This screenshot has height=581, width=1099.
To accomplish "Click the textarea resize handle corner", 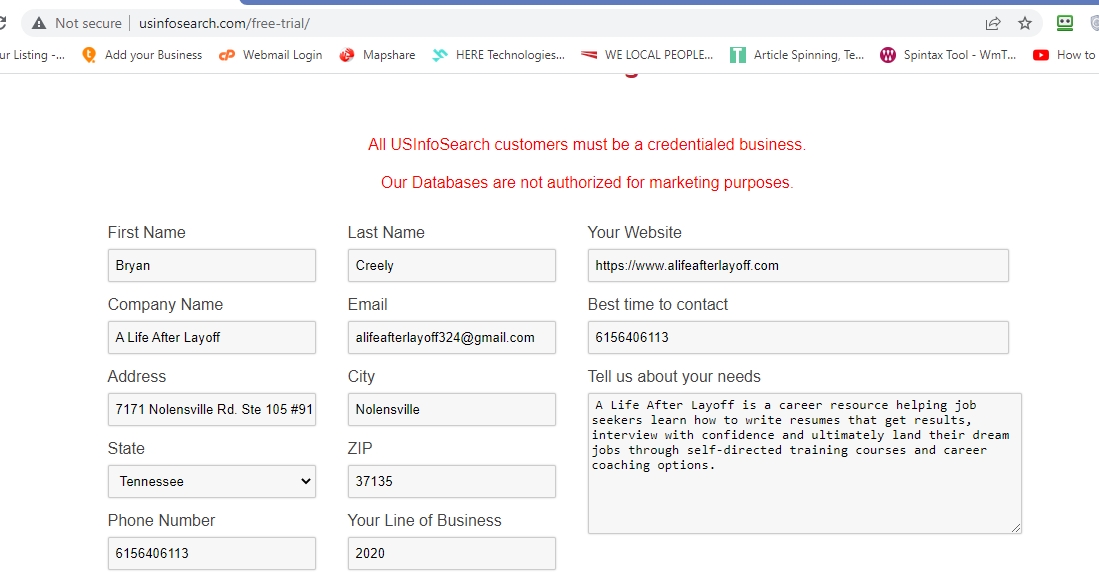I will point(1017,528).
